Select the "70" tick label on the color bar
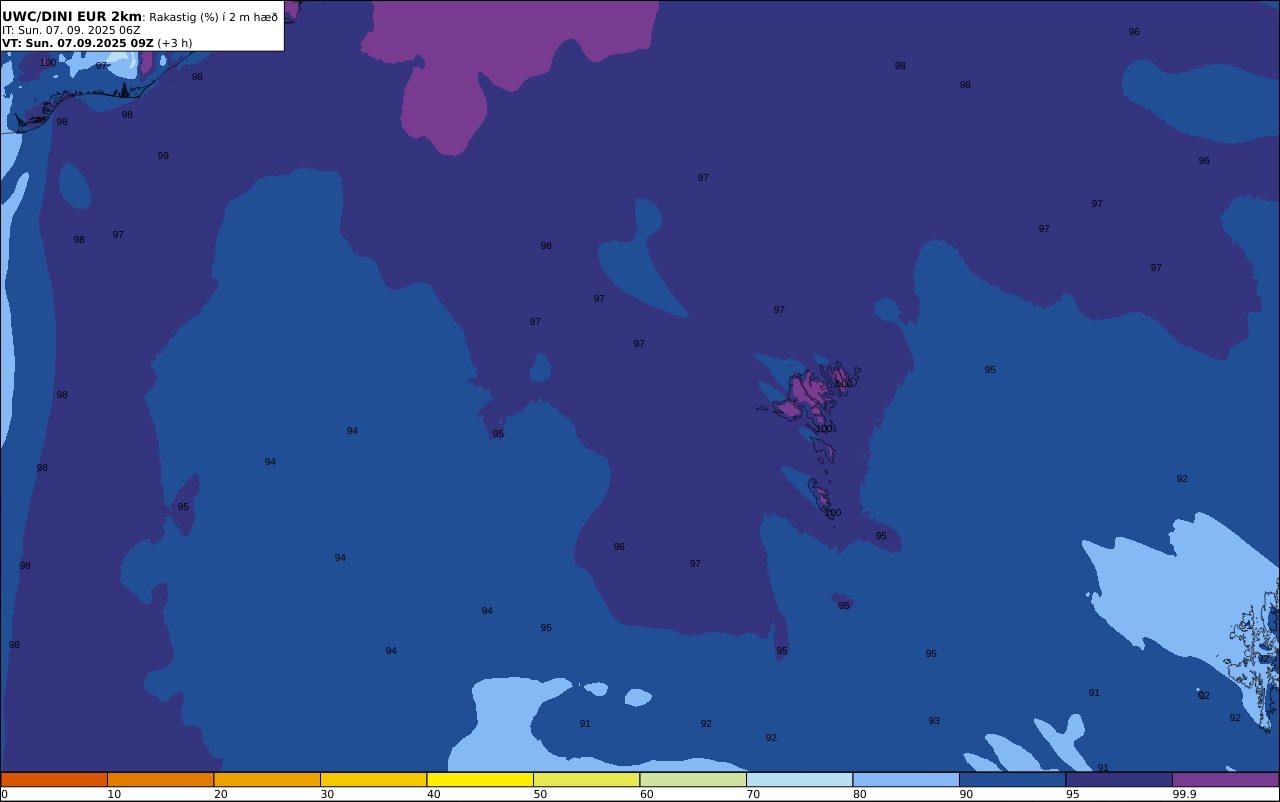The height and width of the screenshot is (802, 1280). pyautogui.click(x=753, y=794)
